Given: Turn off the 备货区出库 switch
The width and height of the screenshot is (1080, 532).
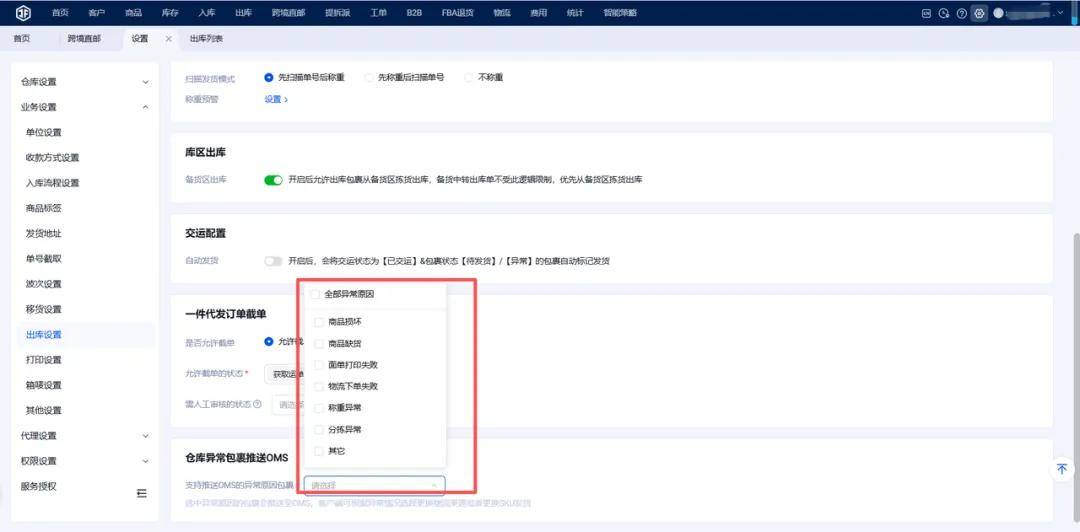Looking at the screenshot, I should click(x=273, y=180).
